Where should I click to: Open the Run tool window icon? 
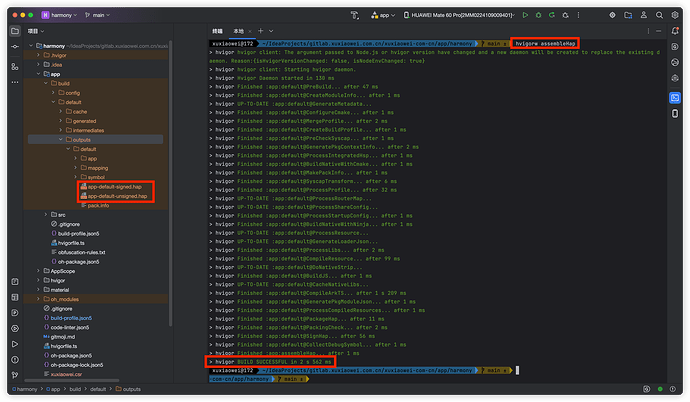coord(15,344)
